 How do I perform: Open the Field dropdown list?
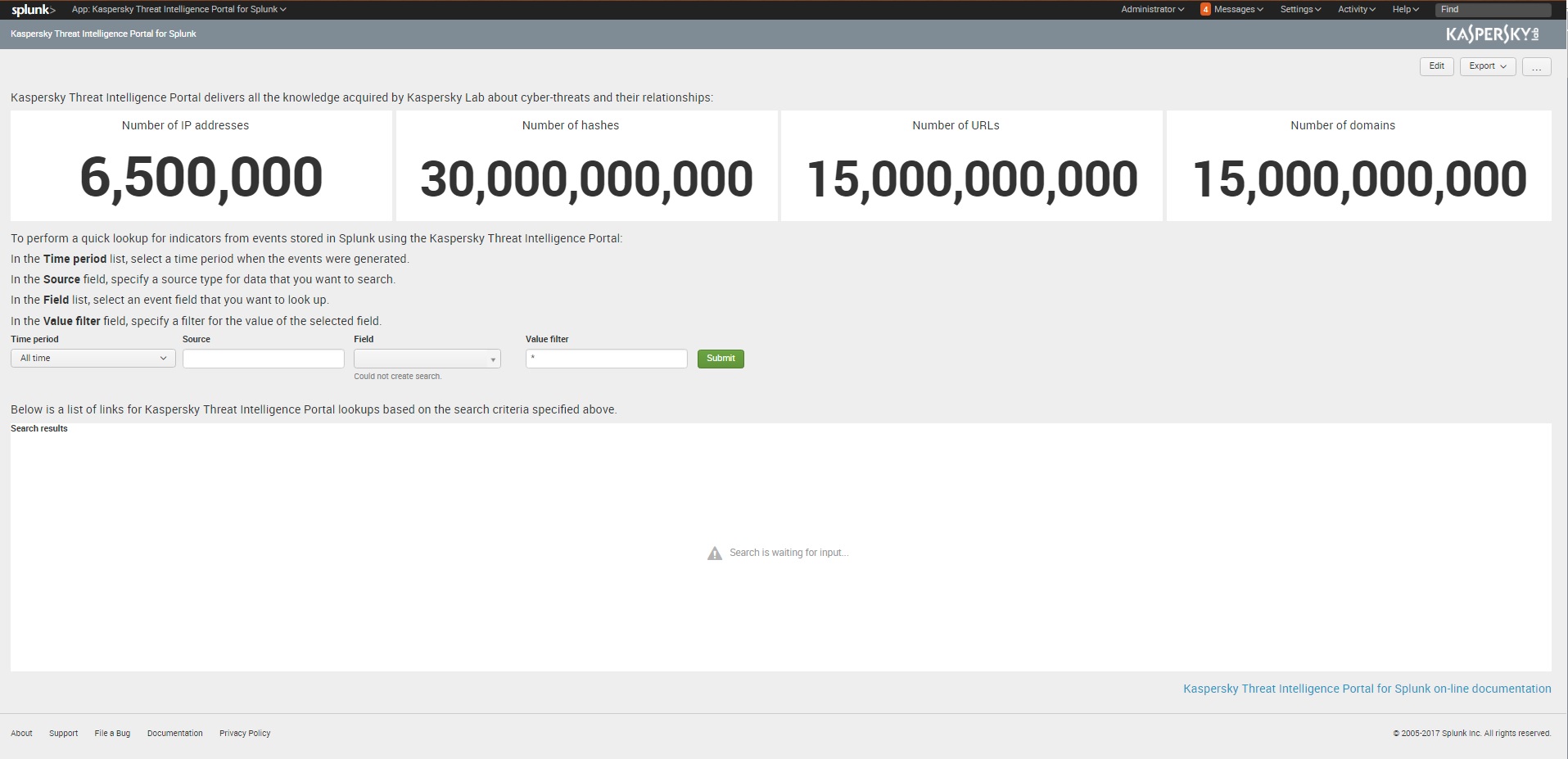(427, 359)
